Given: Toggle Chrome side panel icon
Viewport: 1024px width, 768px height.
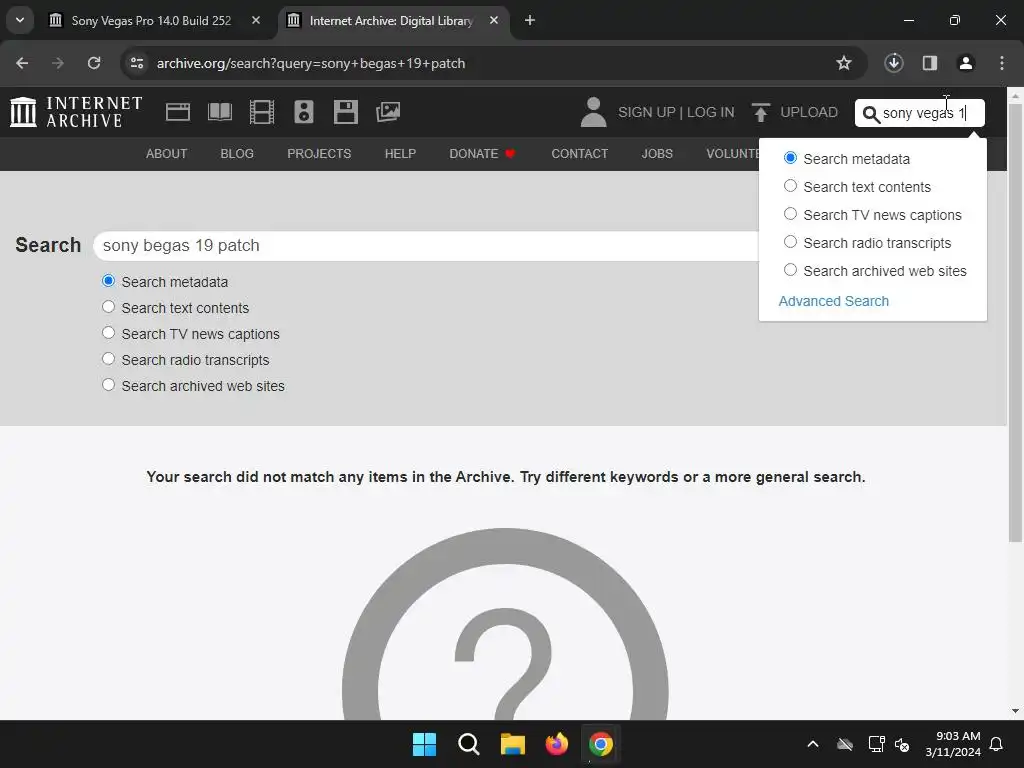Looking at the screenshot, I should [930, 63].
